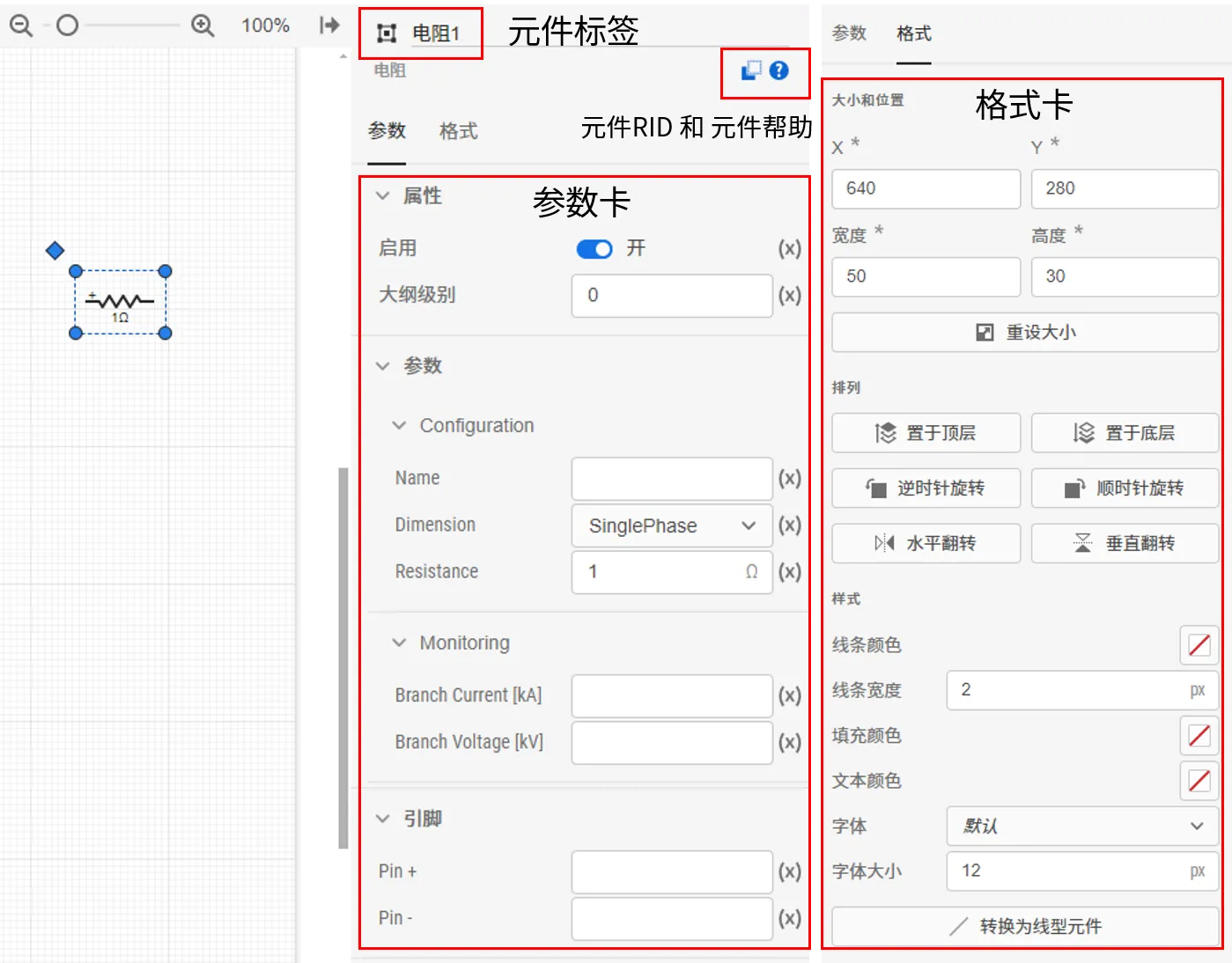
Task: Click the (x) icon beside Branch Current
Action: (x=790, y=696)
